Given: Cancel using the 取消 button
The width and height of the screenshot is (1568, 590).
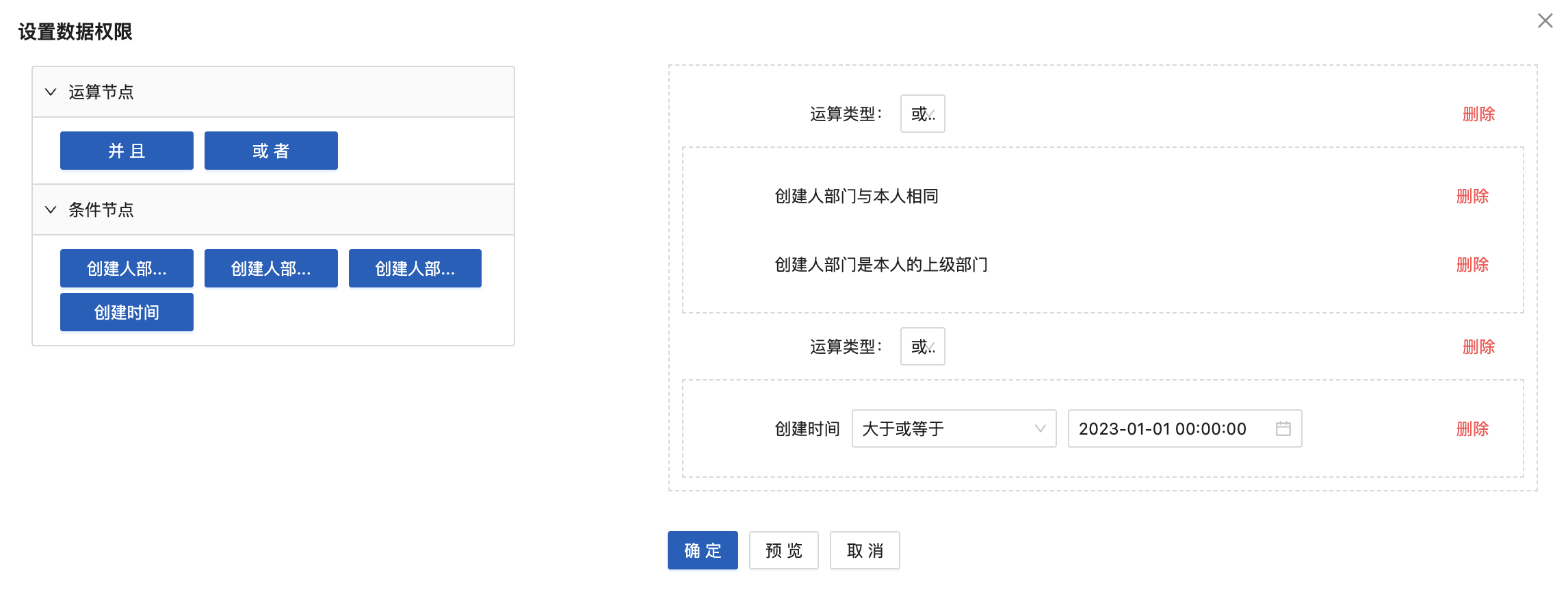Looking at the screenshot, I should [x=865, y=550].
